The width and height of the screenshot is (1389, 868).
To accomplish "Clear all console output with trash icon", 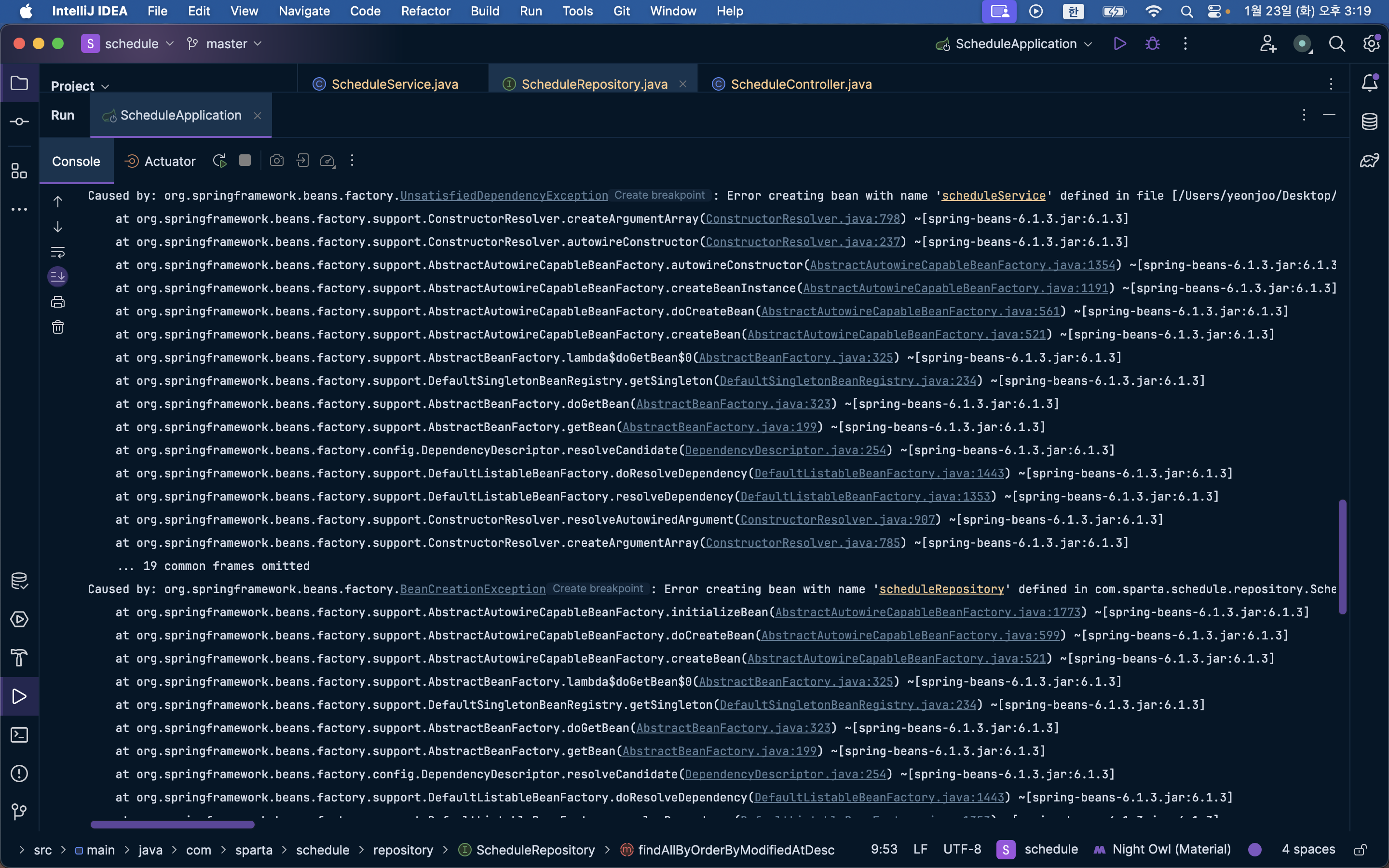I will click(x=58, y=327).
